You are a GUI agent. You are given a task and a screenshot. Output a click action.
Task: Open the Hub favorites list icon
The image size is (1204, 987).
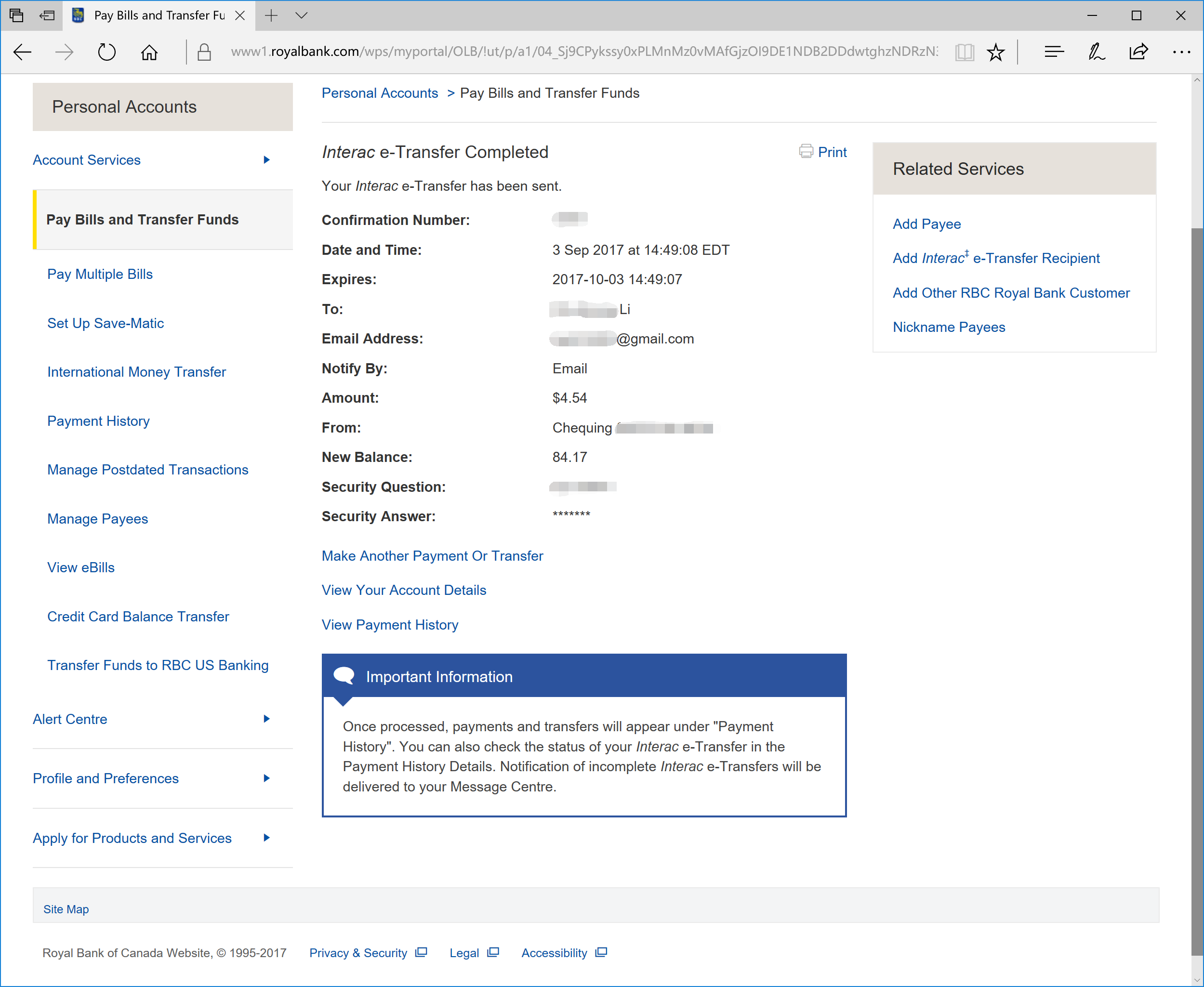(1054, 53)
